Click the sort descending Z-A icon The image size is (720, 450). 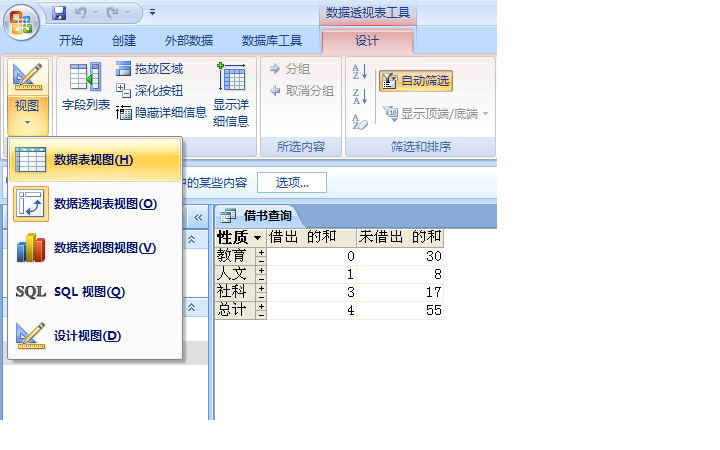coord(360,97)
